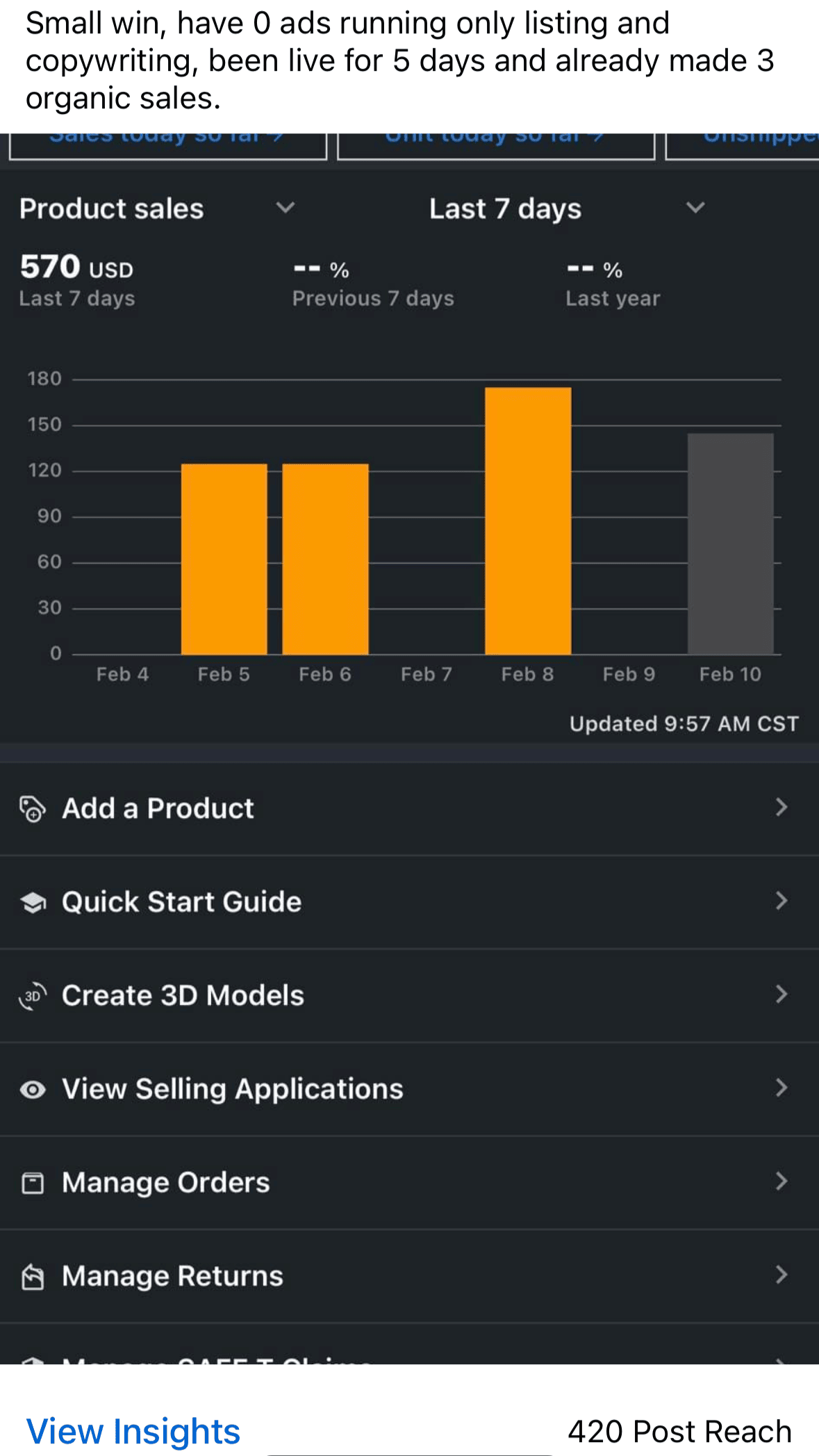Open the Create 3D Models menu item
Viewport: 819px width, 1456px height.
(x=183, y=996)
